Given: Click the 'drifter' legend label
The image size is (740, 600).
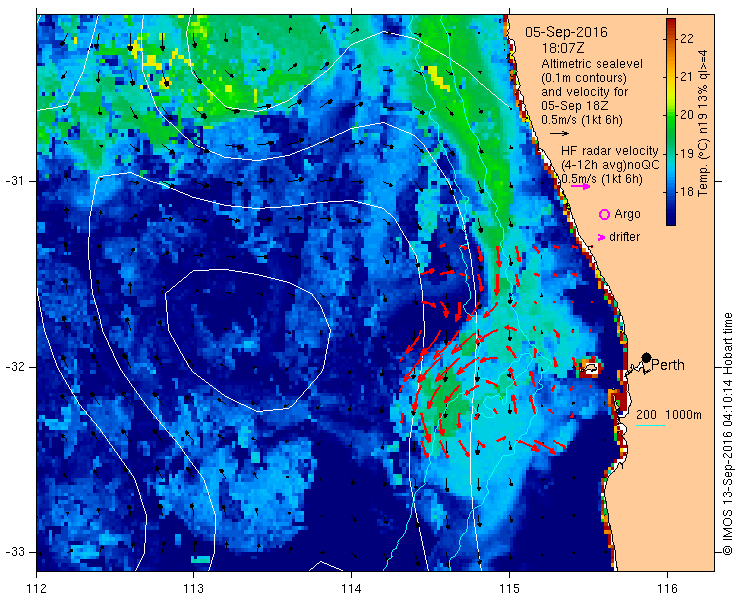Looking at the screenshot, I should coord(624,237).
